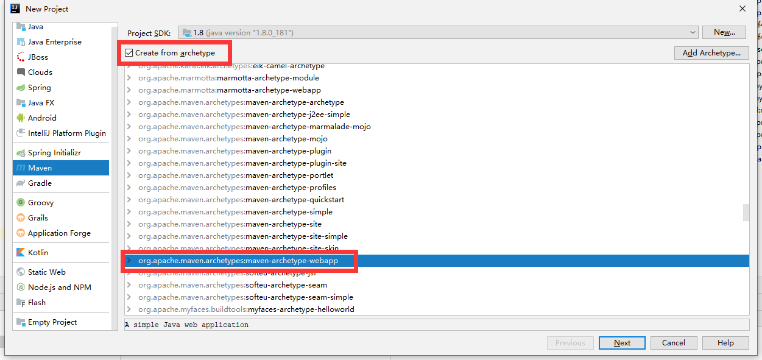This screenshot has height=360, width=762.
Task: Open the Project SDK dropdown
Action: click(438, 33)
